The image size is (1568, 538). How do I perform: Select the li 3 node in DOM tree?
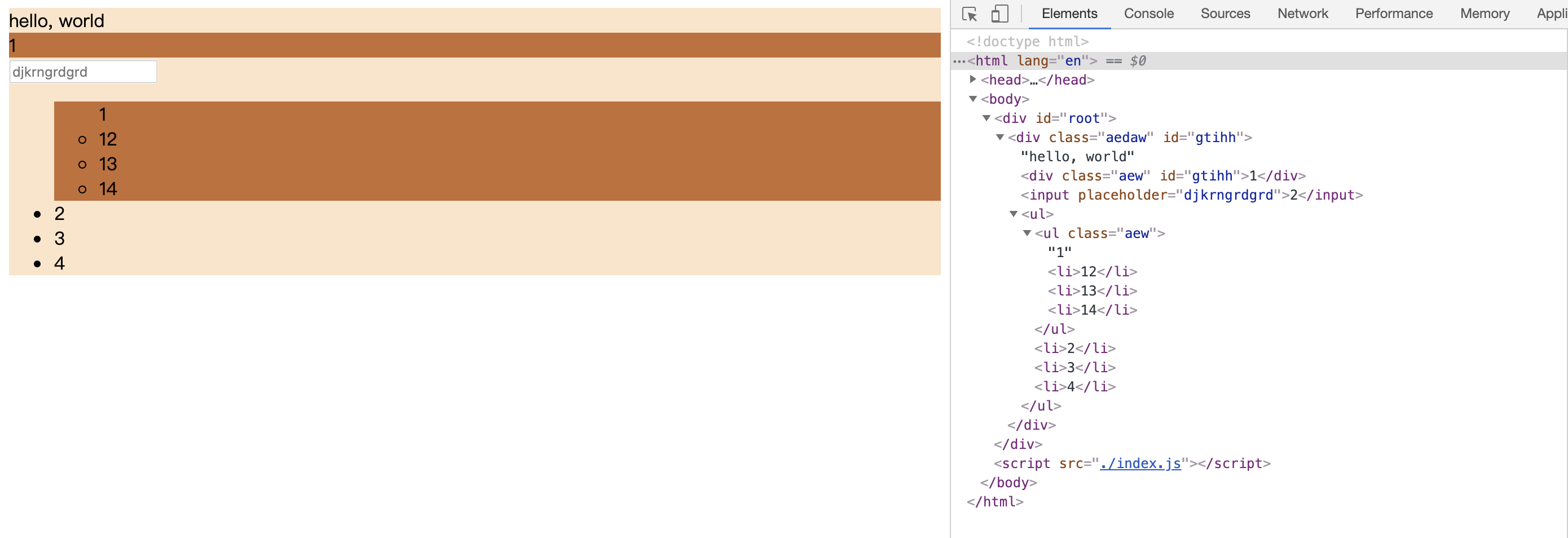point(1074,368)
